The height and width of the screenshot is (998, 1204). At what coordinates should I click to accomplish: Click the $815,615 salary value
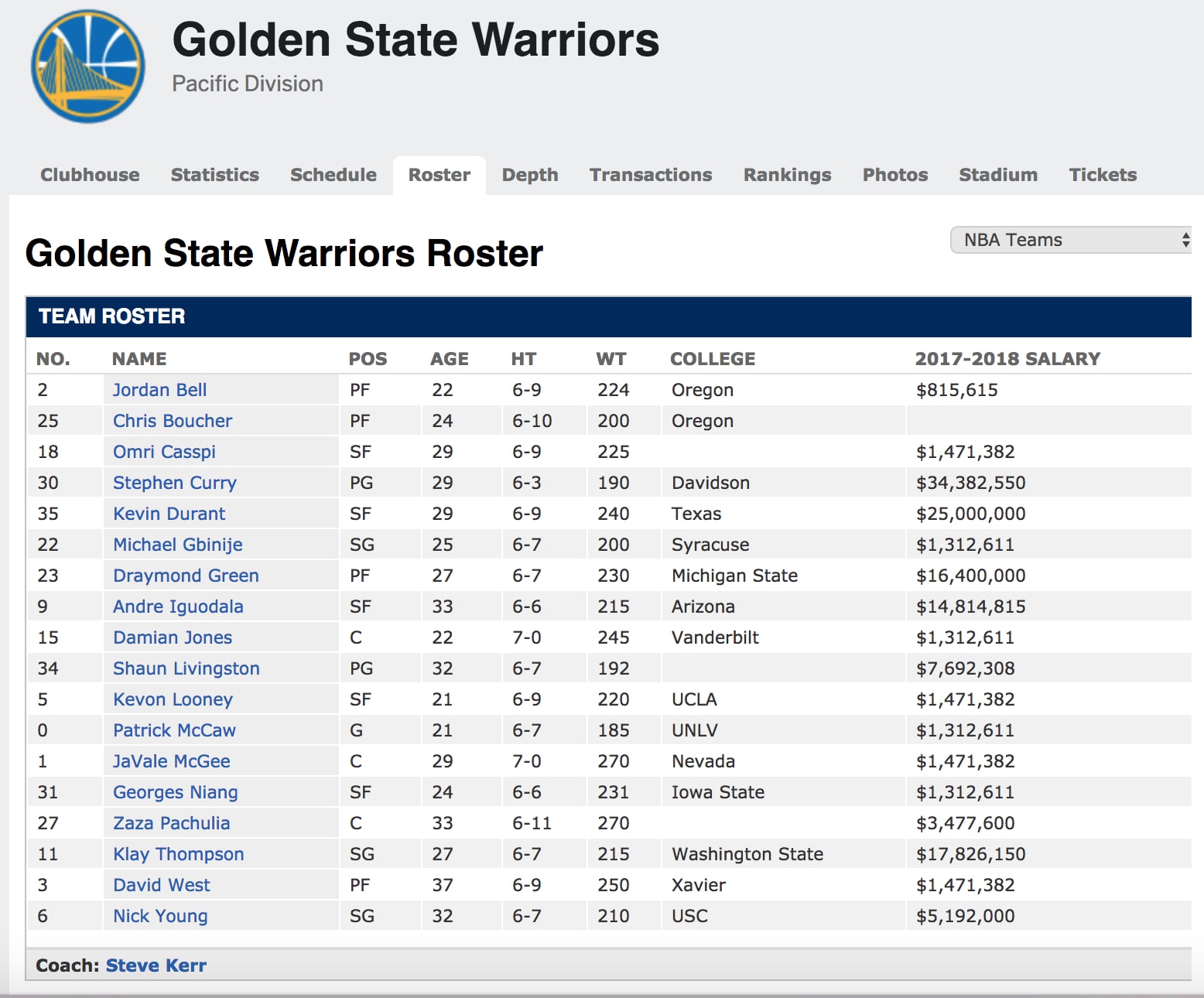(x=957, y=390)
